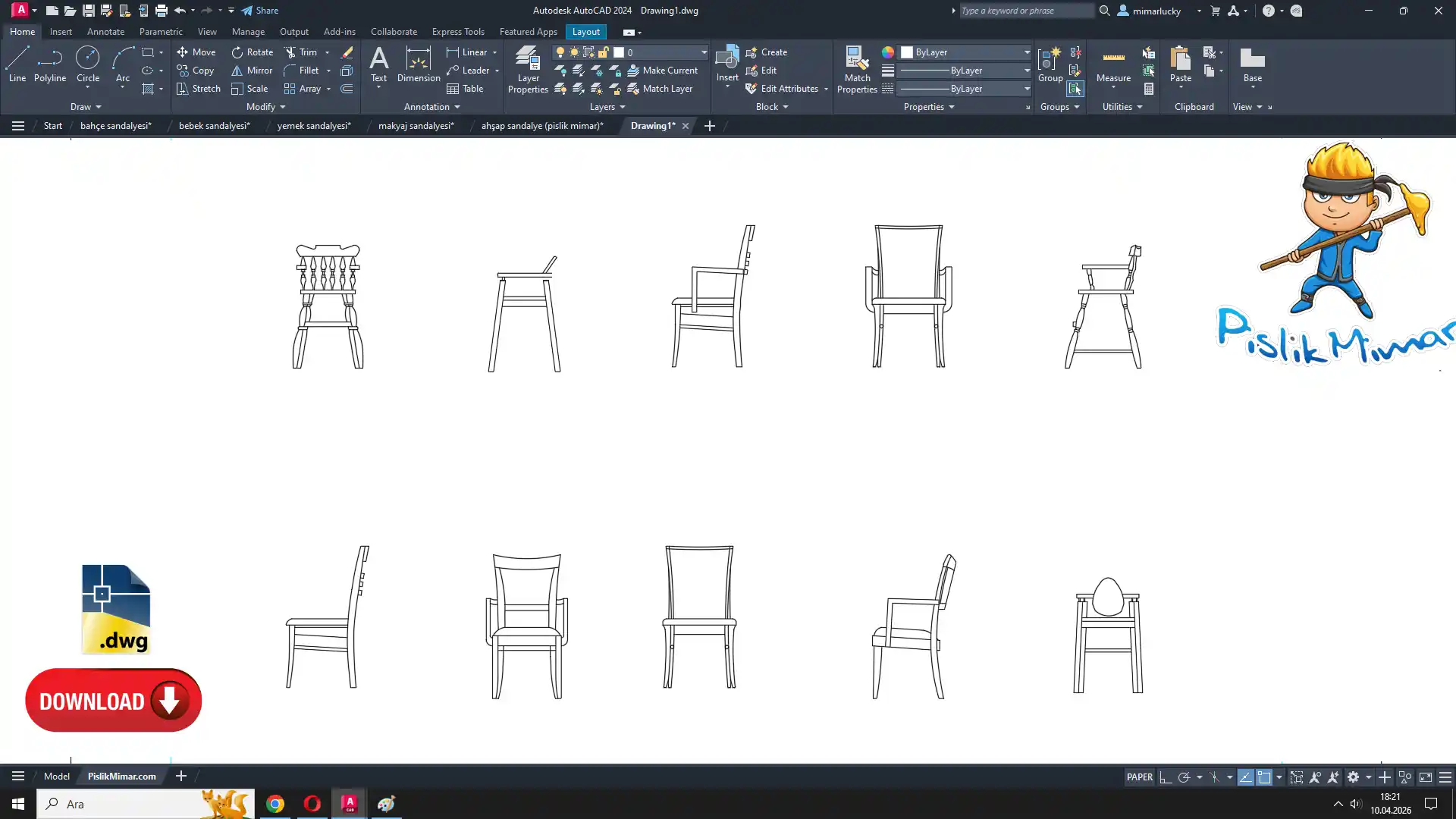The height and width of the screenshot is (819, 1456).
Task: Toggle ortho mode in status bar
Action: click(x=1166, y=777)
